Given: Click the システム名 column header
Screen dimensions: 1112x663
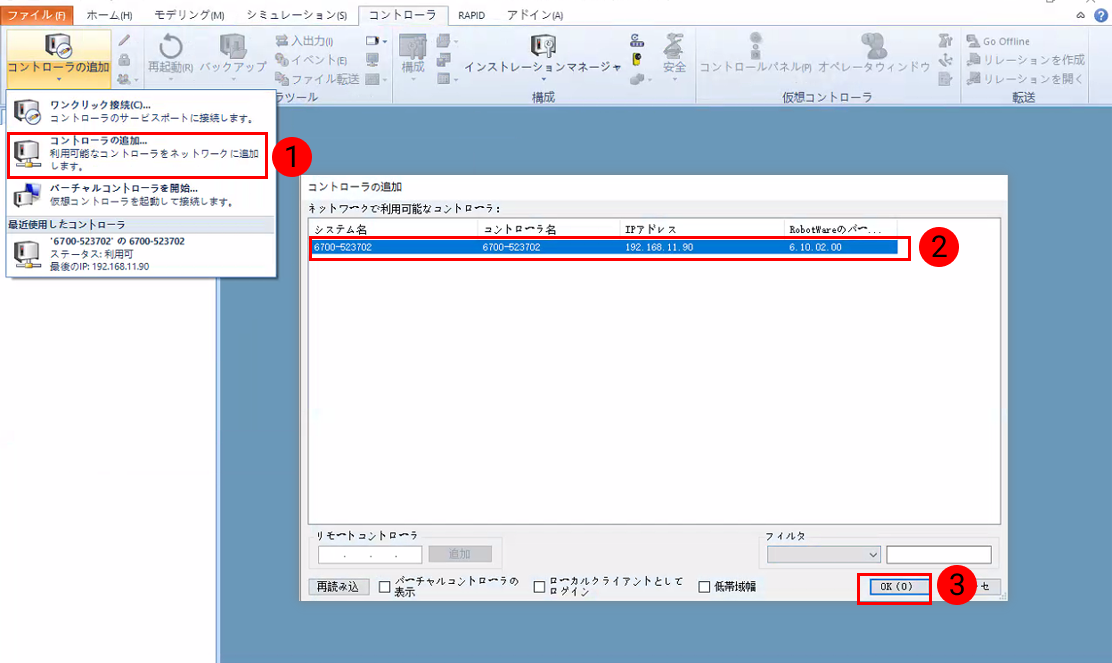Looking at the screenshot, I should [x=394, y=229].
